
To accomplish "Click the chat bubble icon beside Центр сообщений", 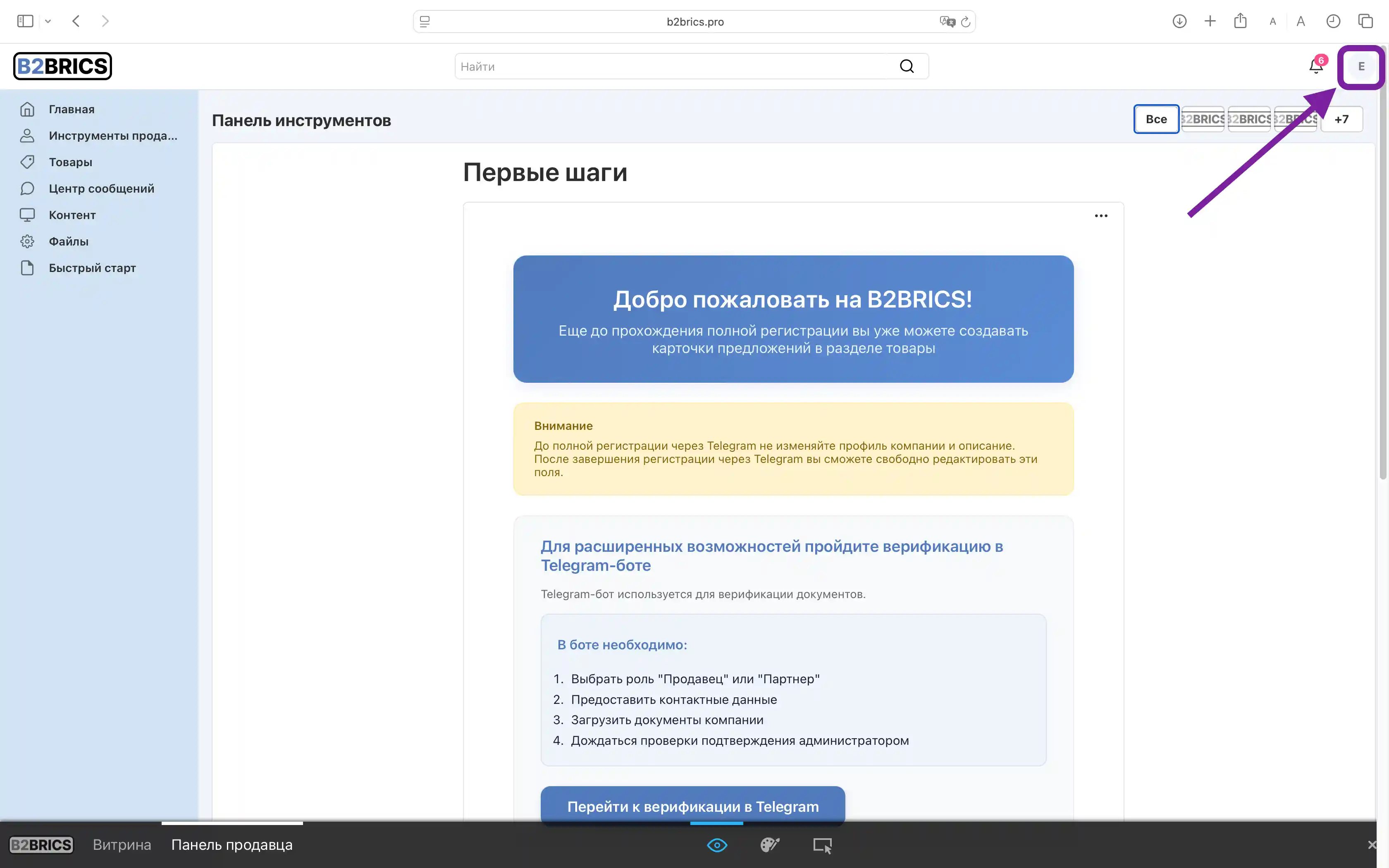I will pos(27,188).
